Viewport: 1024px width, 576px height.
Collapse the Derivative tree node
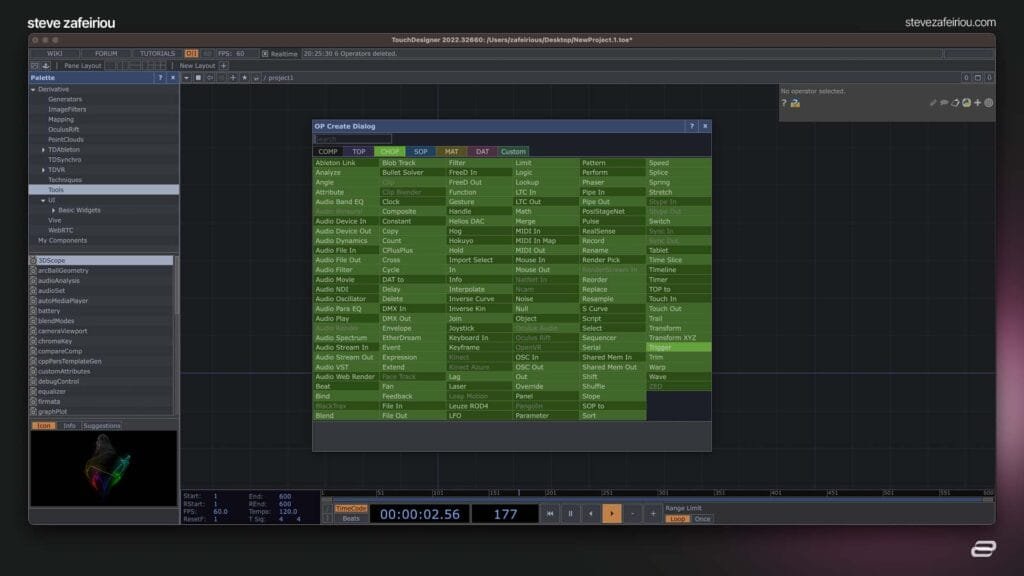point(33,89)
